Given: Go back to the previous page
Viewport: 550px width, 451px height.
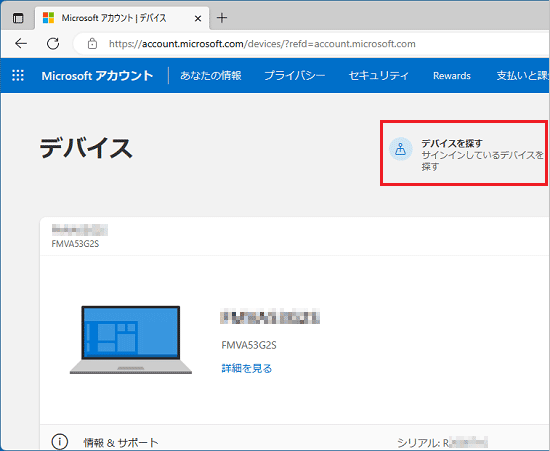Looking at the screenshot, I should pyautogui.click(x=21, y=43).
